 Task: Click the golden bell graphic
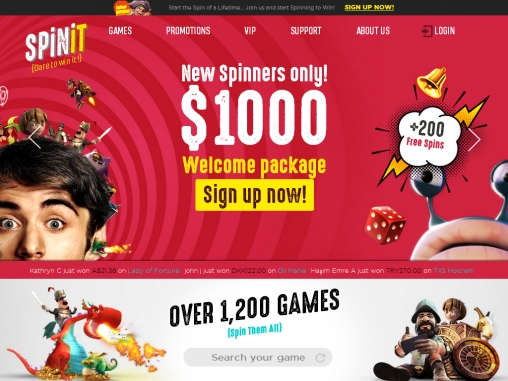(x=432, y=82)
